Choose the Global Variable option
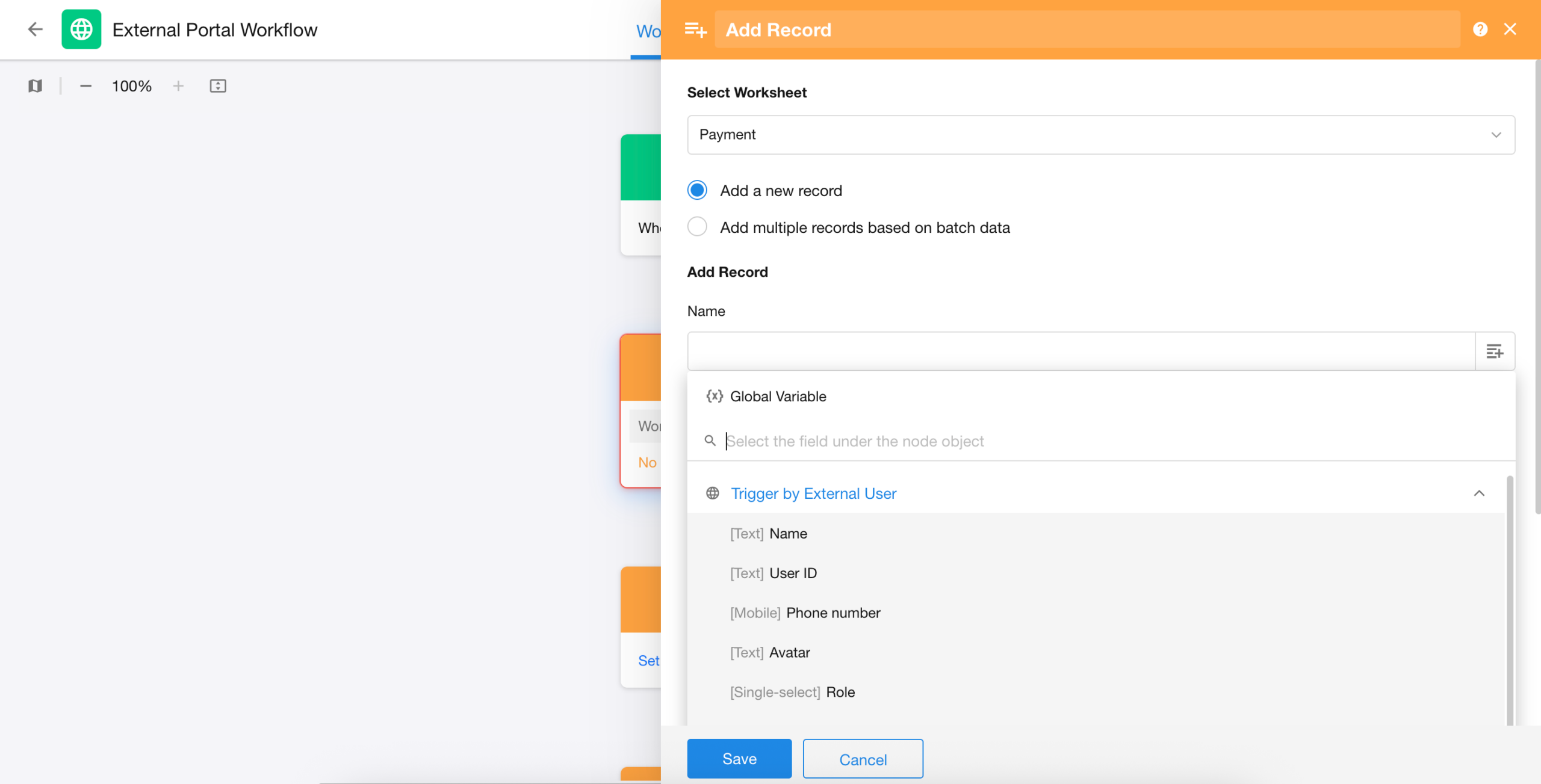 [x=778, y=397]
